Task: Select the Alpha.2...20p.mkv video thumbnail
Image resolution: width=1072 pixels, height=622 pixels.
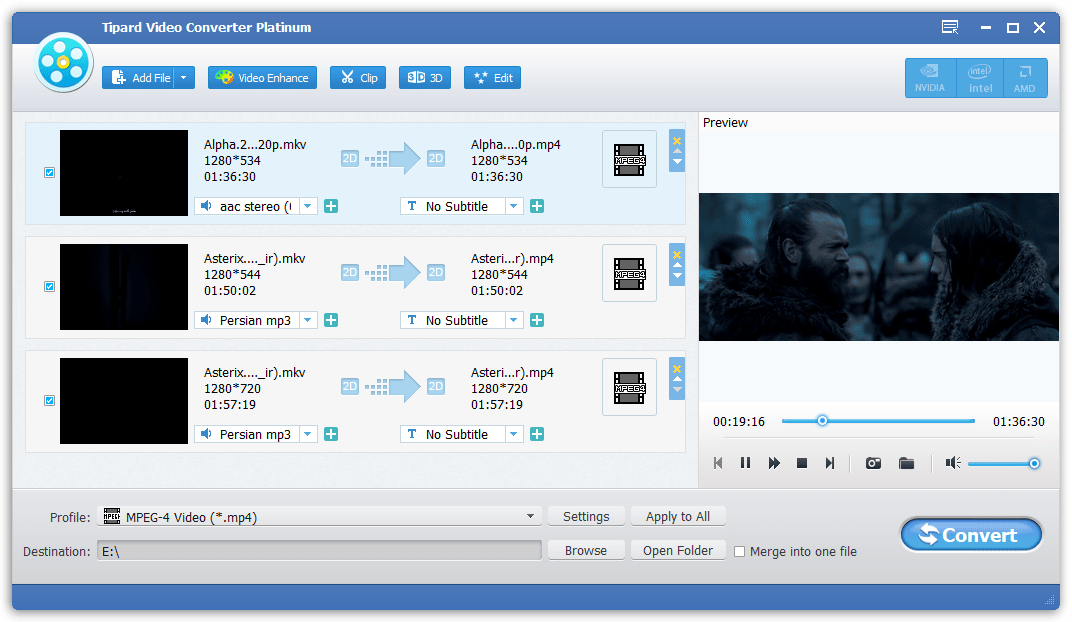Action: pyautogui.click(x=124, y=173)
